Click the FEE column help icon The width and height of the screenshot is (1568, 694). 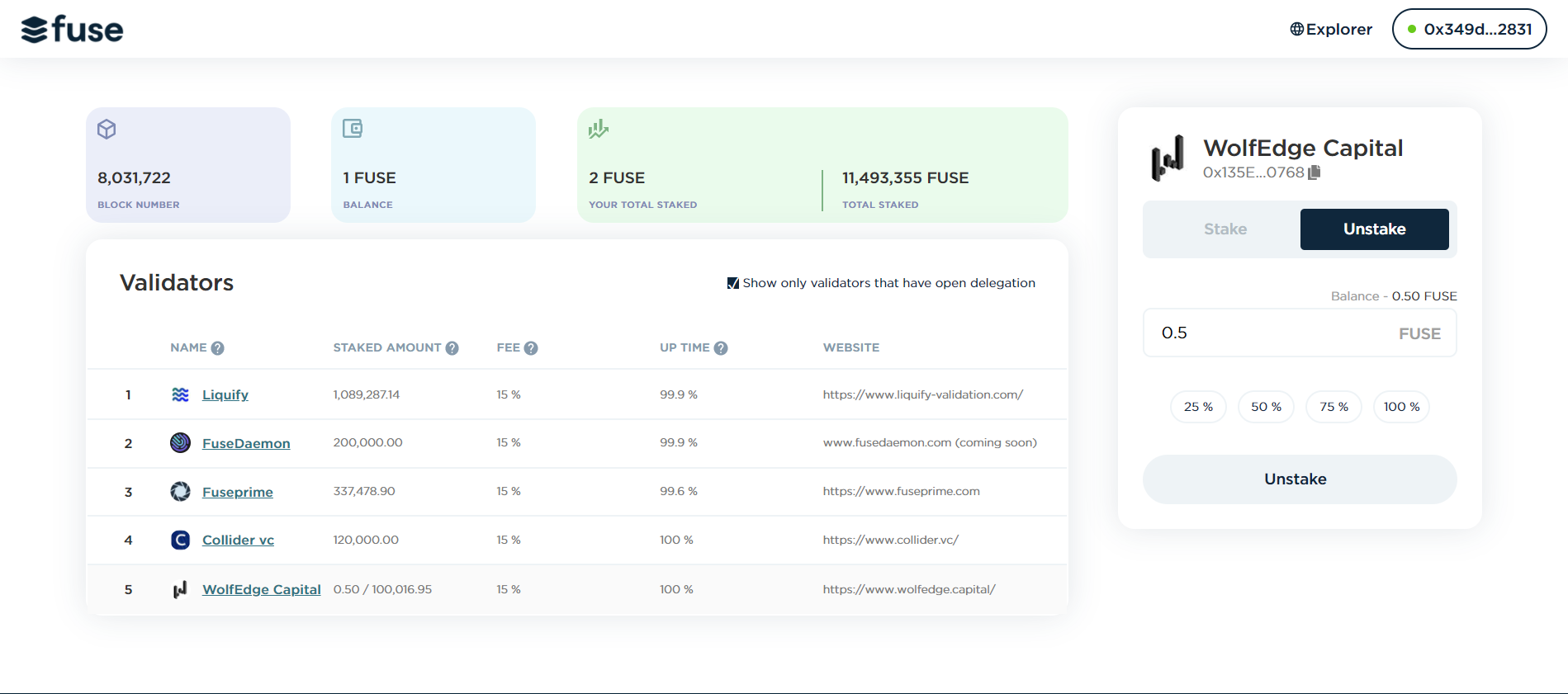click(x=531, y=348)
